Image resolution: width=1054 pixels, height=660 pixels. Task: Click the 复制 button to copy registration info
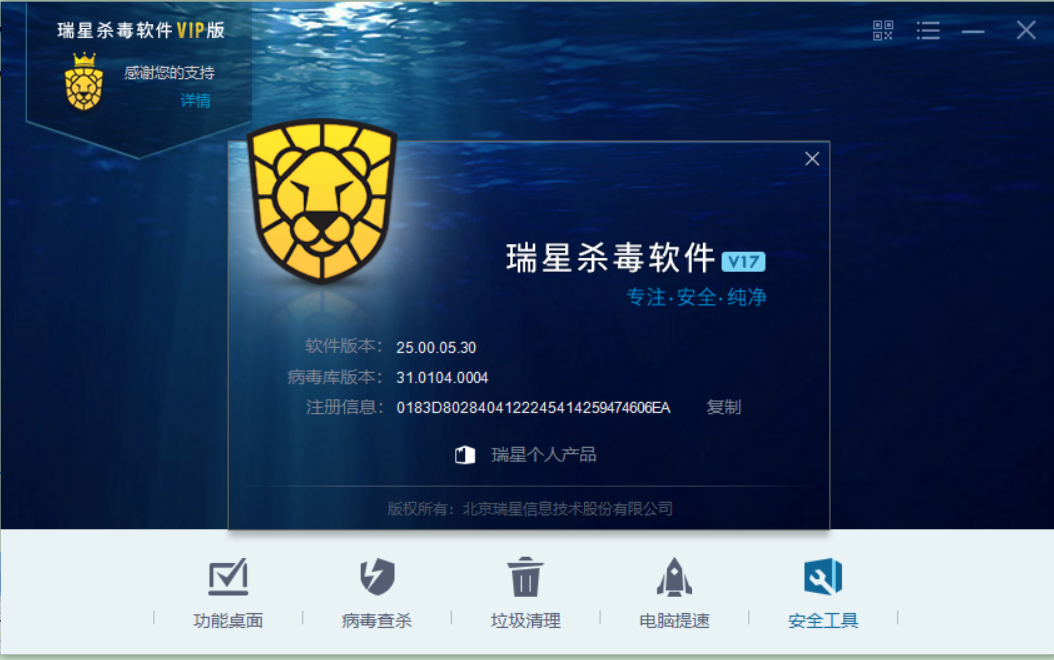click(x=723, y=407)
